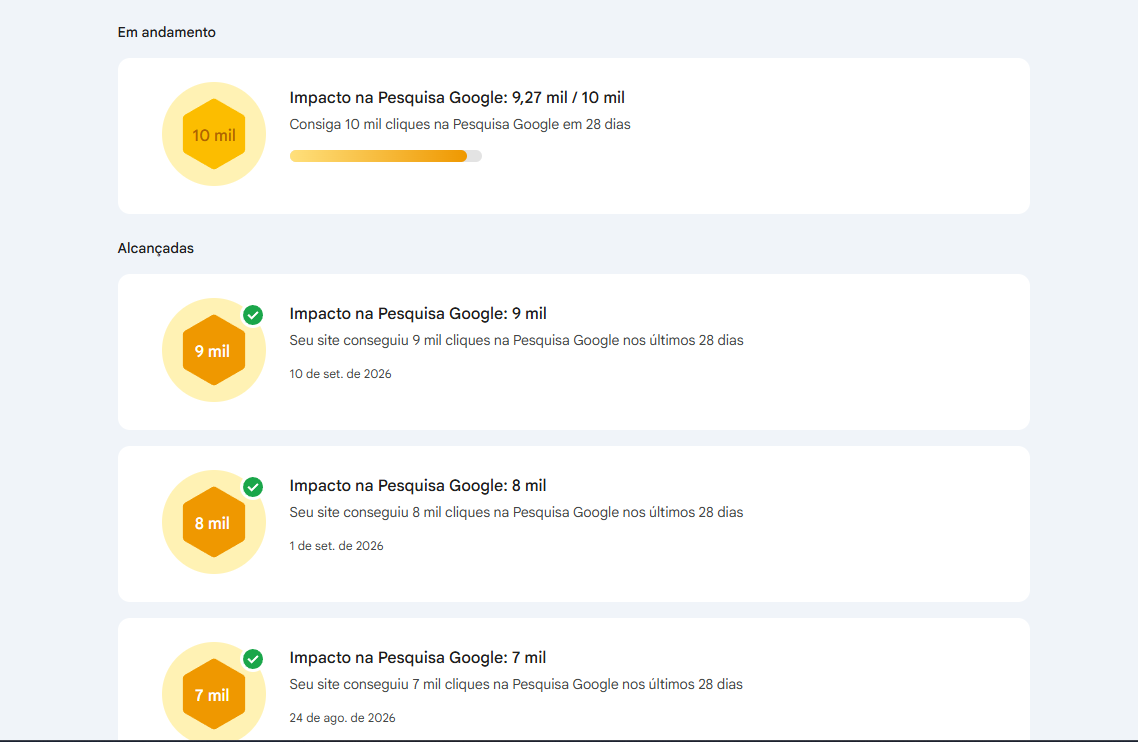Click the 'Em andamento' section heading
Image resolution: width=1138 pixels, height=742 pixels.
pos(167,33)
